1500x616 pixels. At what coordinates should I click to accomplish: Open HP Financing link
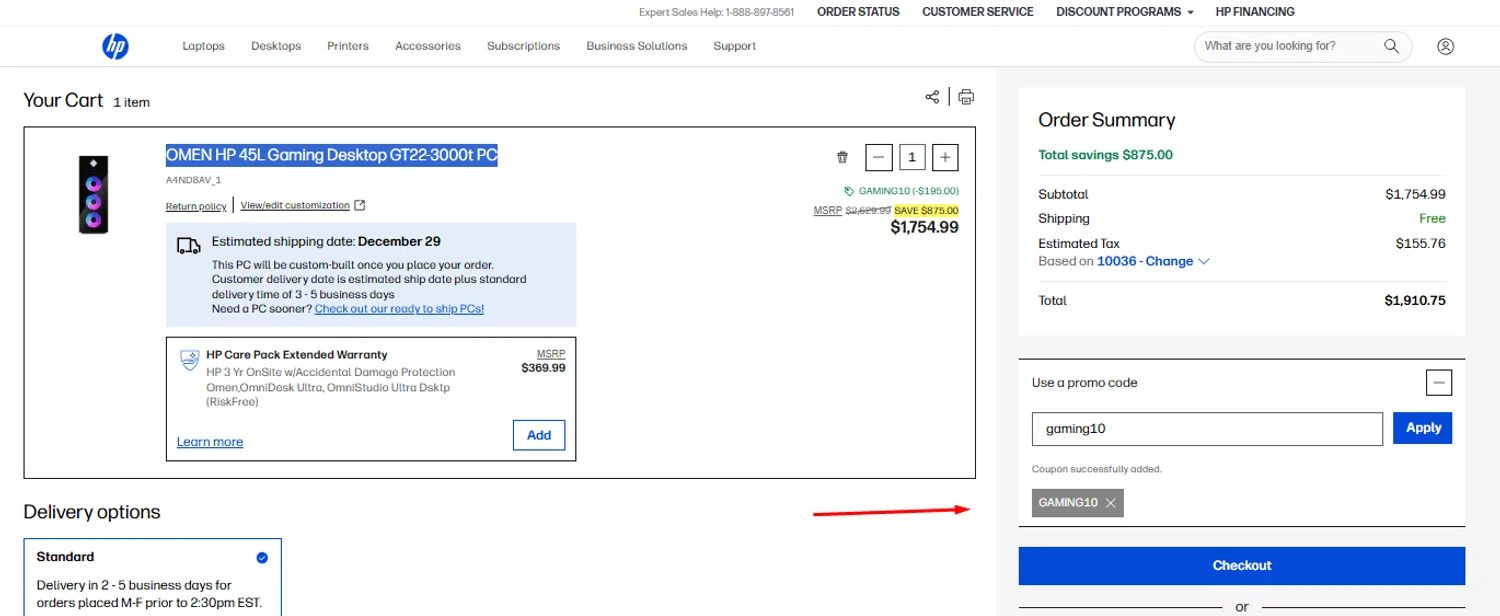point(1255,12)
